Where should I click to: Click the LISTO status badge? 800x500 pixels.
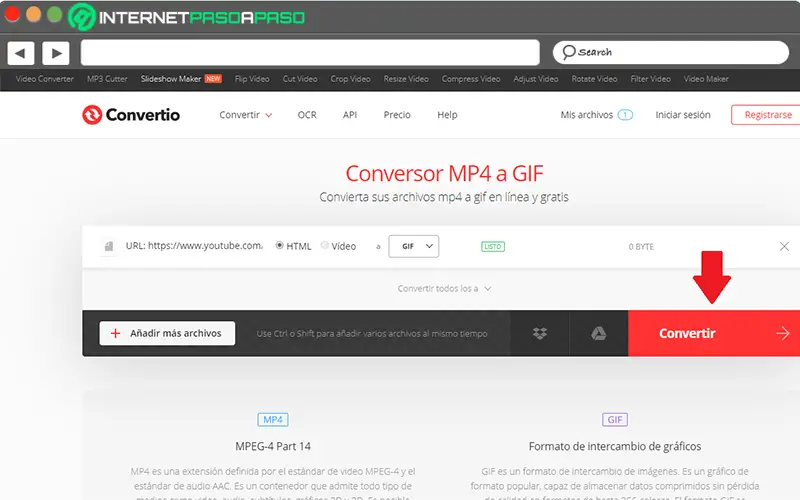[492, 246]
